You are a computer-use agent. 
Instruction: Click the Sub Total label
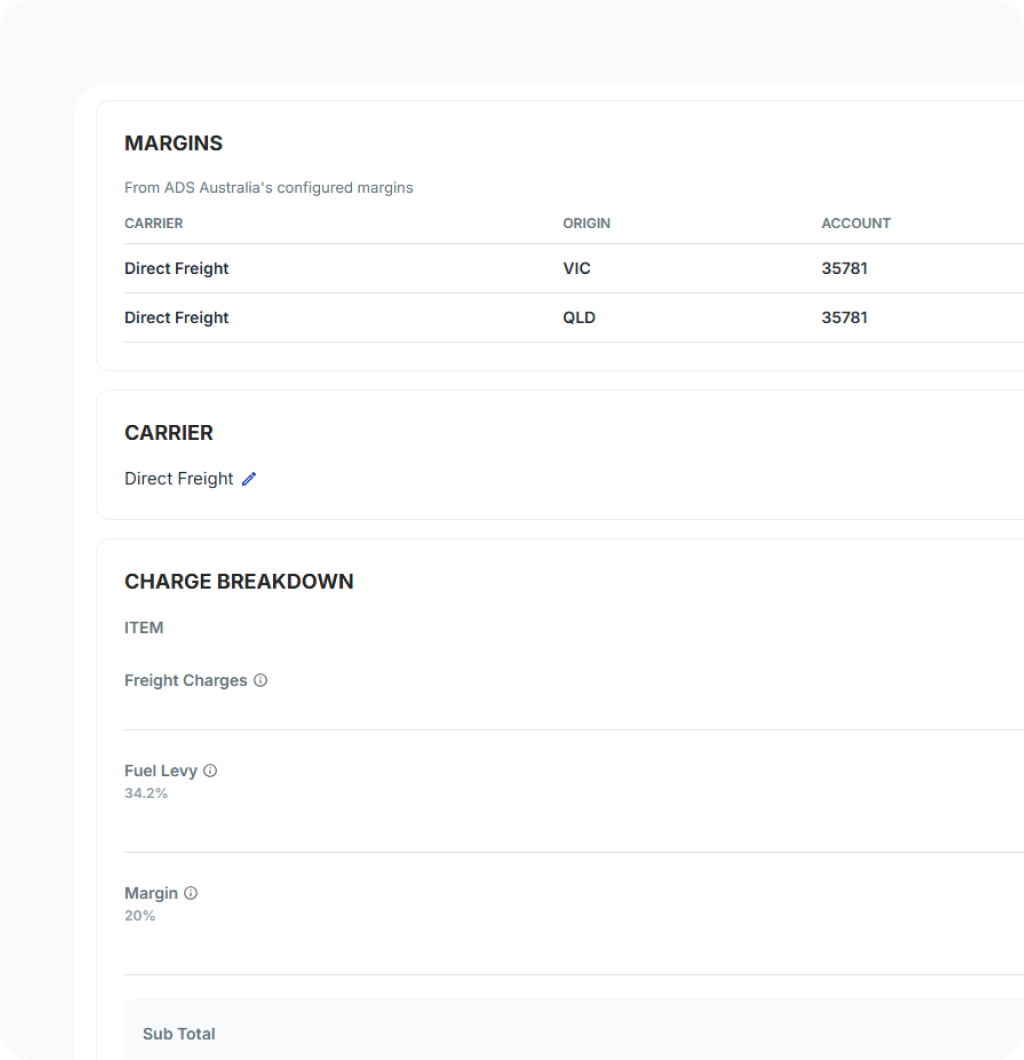point(179,1034)
